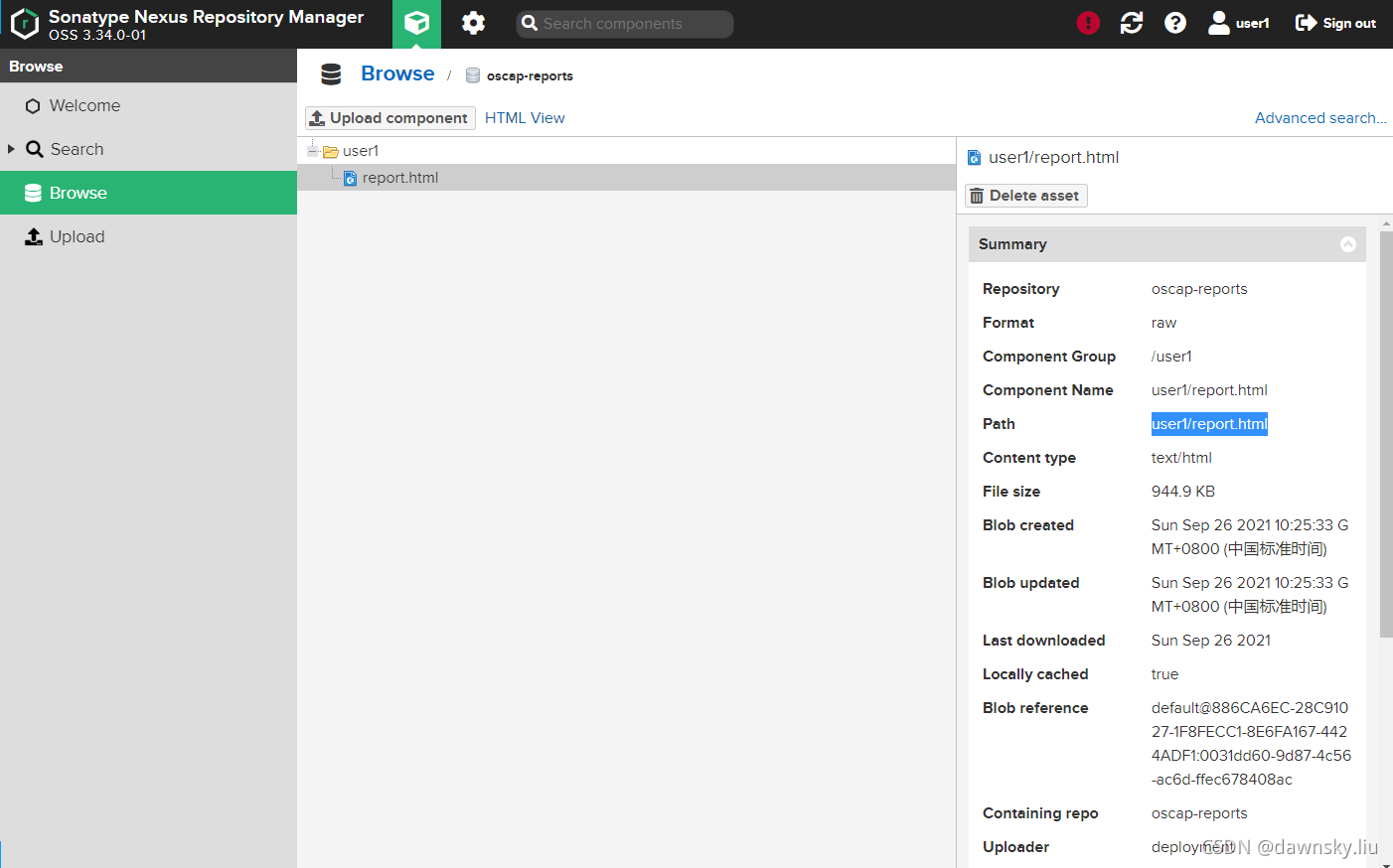This screenshot has width=1393, height=868.
Task: Open the Browse cube icon in header
Action: [x=416, y=24]
